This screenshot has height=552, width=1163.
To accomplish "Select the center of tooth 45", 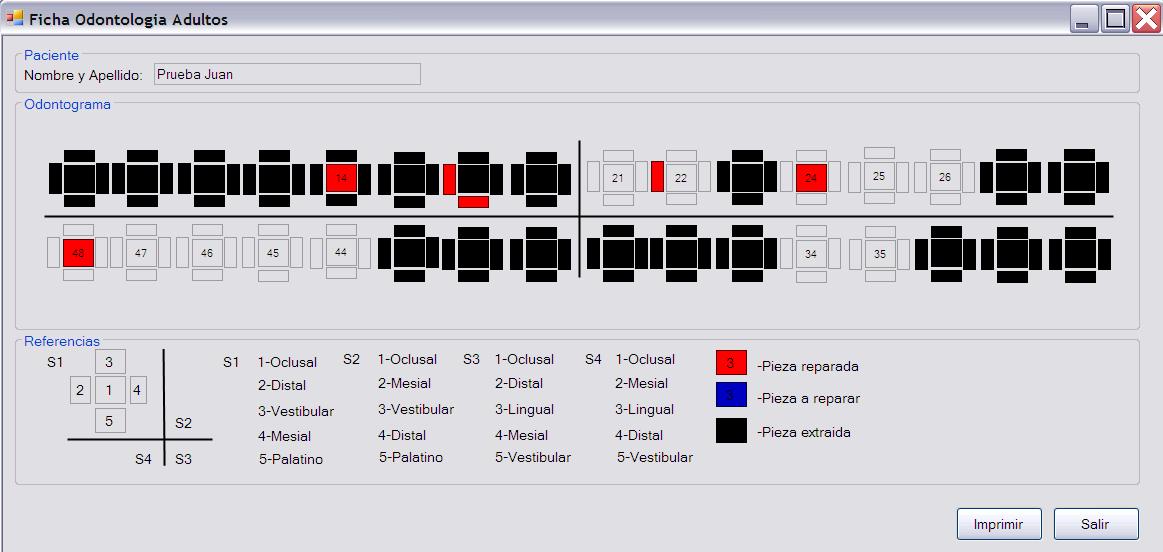I will [x=273, y=253].
